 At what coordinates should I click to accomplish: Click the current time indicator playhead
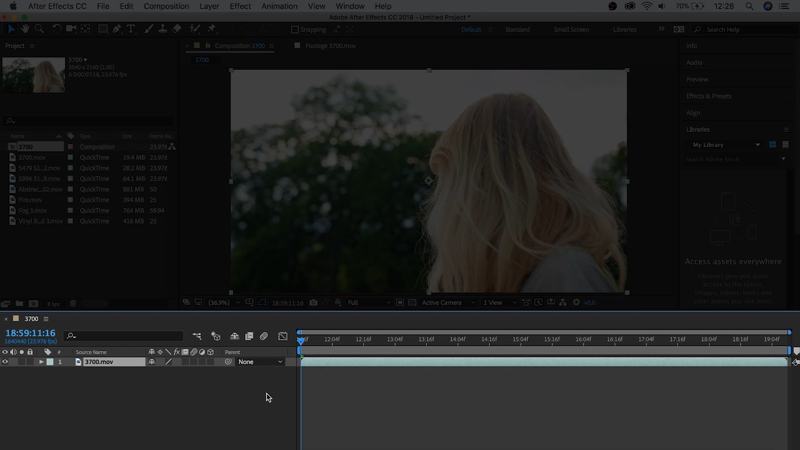click(x=301, y=340)
